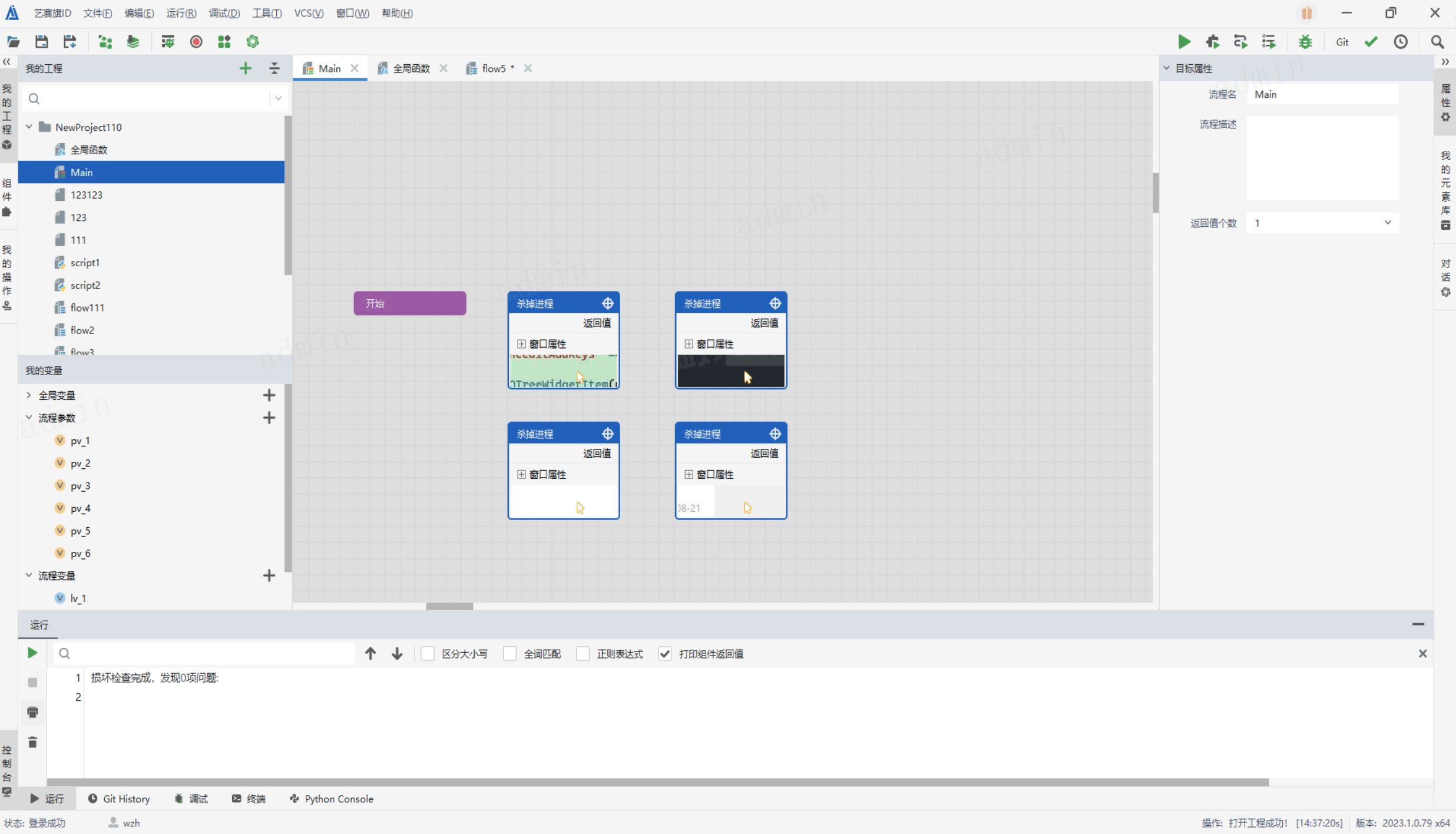Click the green Run play toolbar icon

click(1184, 42)
